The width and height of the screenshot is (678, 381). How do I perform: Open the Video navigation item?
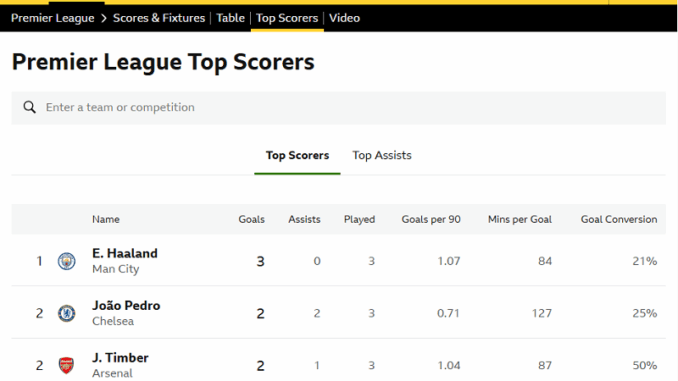[x=345, y=18]
